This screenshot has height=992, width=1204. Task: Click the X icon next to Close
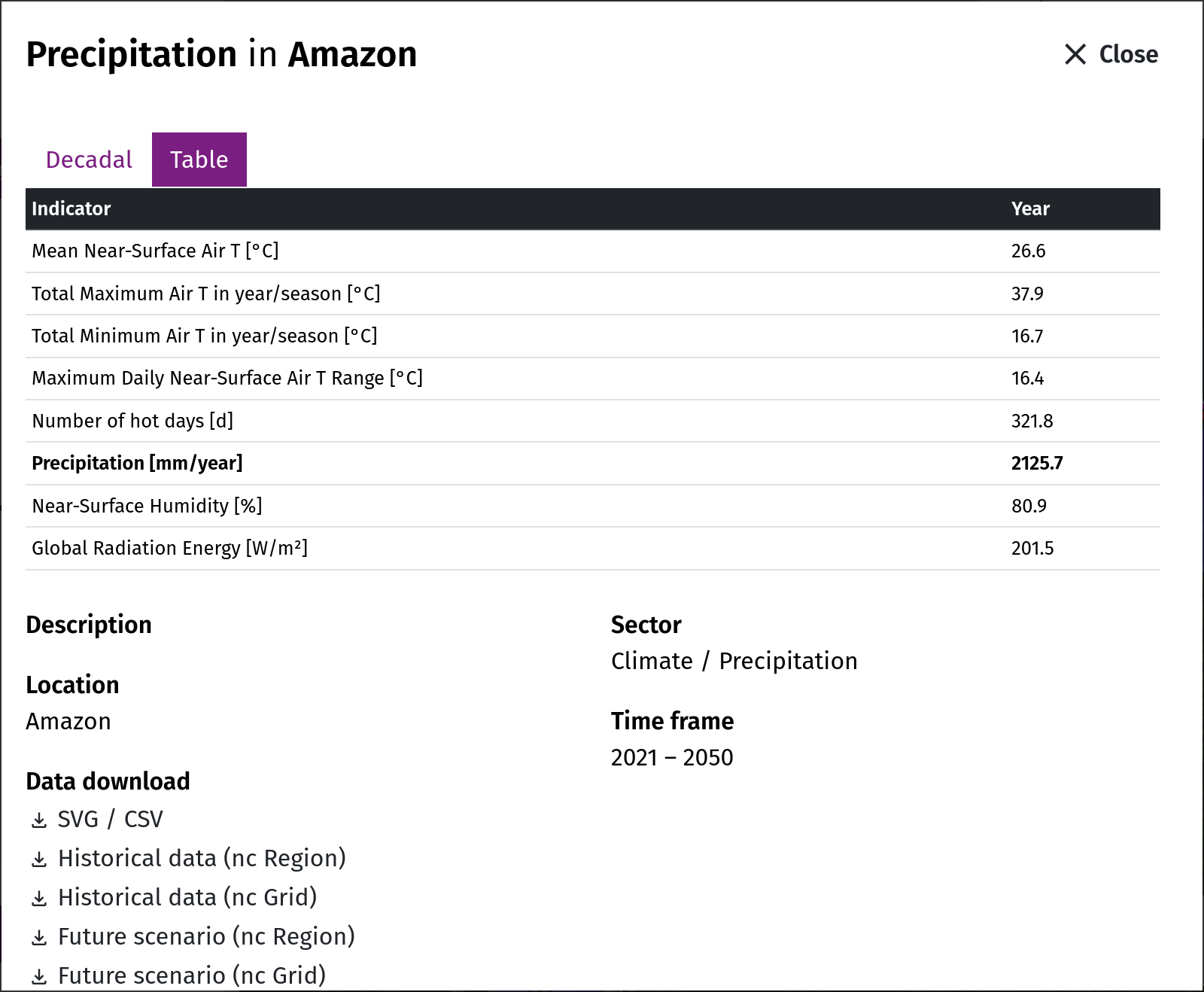coord(1075,54)
